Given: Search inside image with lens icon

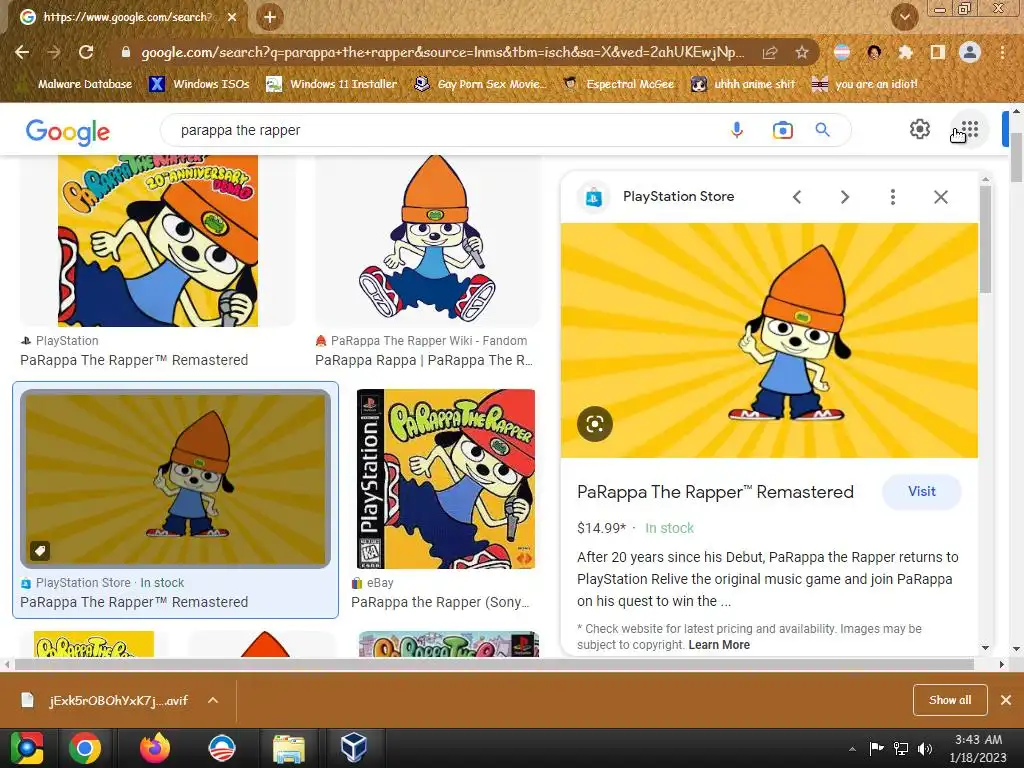Looking at the screenshot, I should coord(595,424).
